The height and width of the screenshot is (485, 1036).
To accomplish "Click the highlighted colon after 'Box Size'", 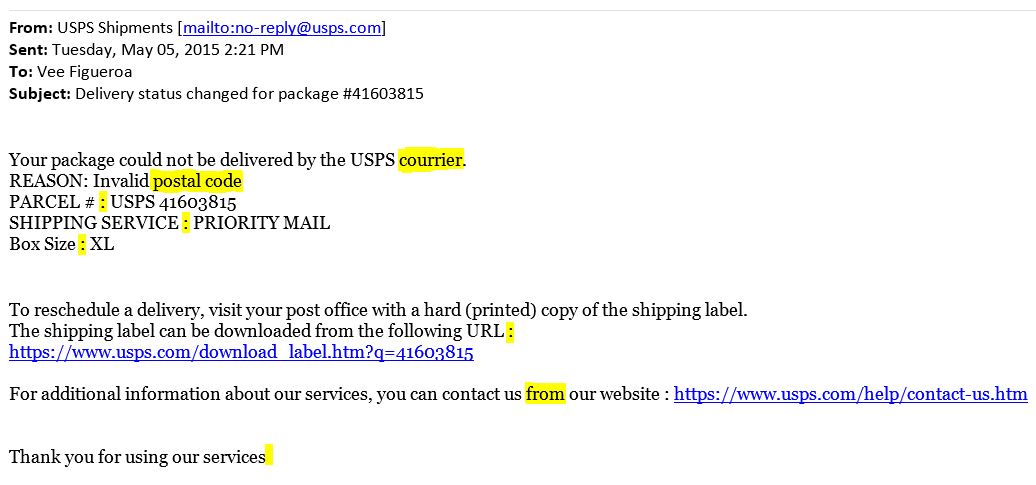I will point(82,244).
